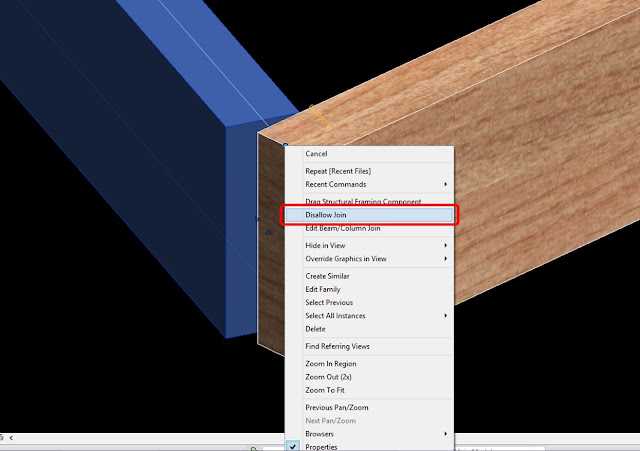640x451 pixels.
Task: Expand Select All Instances submenu arrow
Action: [445, 316]
